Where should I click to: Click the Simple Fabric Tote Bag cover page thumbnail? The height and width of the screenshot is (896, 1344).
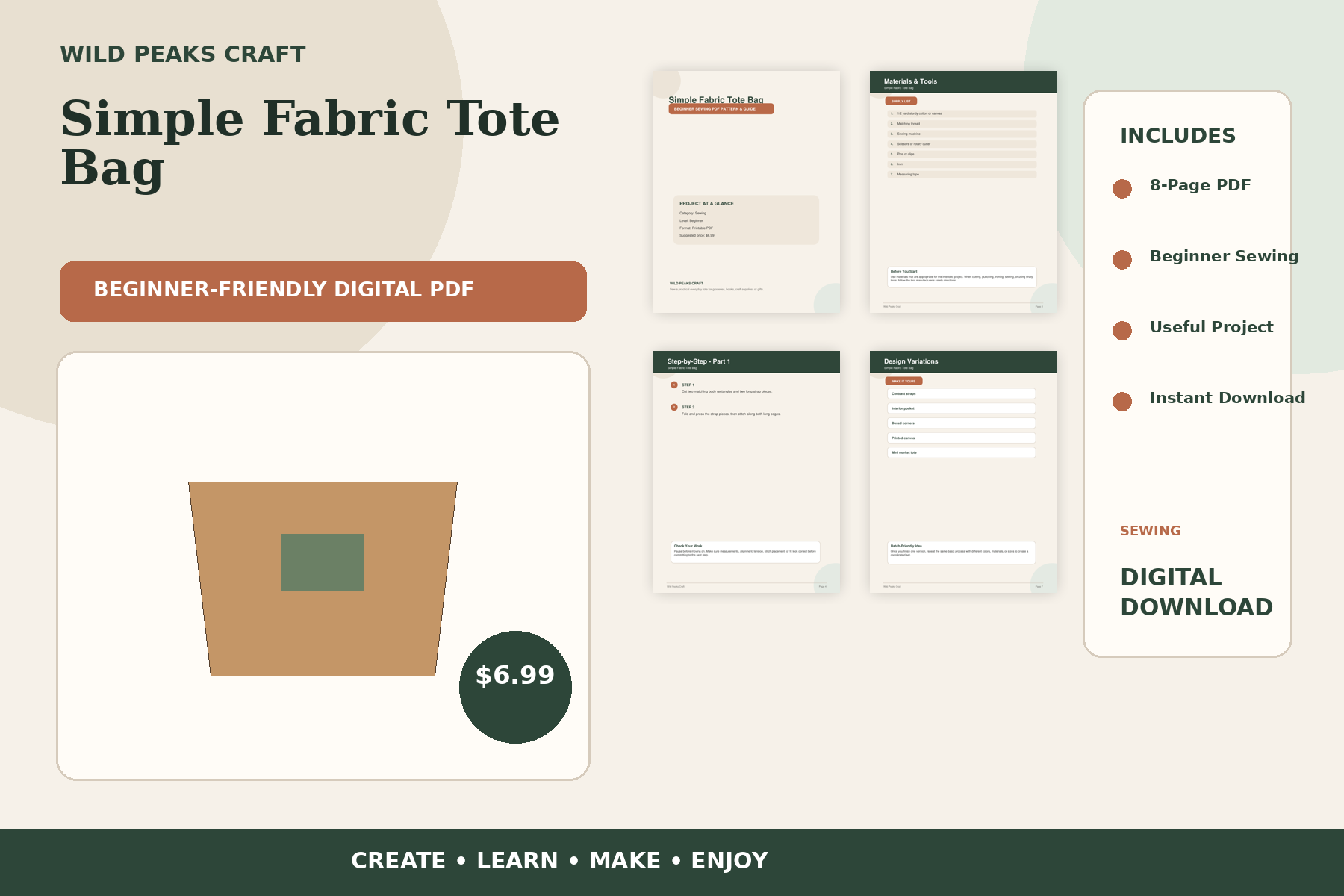(x=747, y=192)
